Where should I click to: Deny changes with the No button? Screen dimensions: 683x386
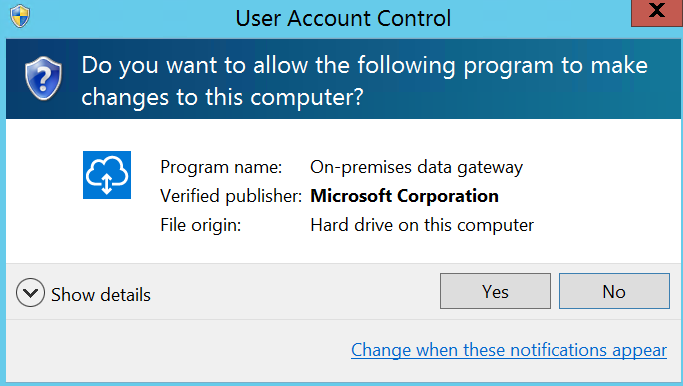(614, 291)
